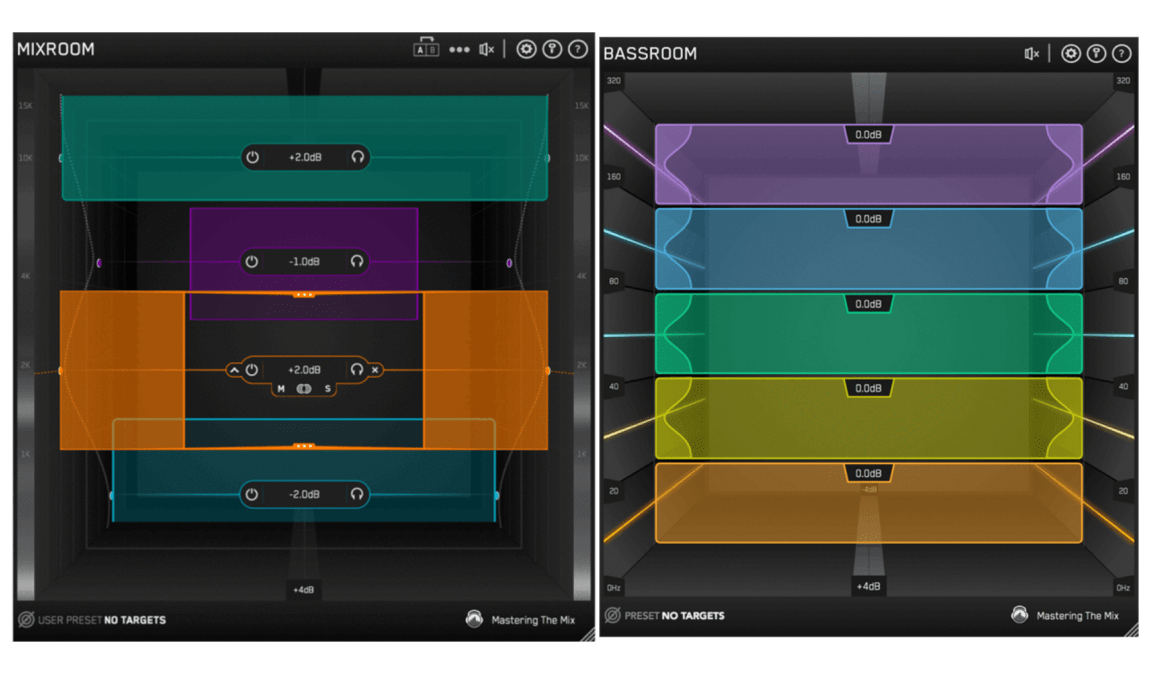This screenshot has width=1154, height=673.
Task: Set orange band to Mid with M
Action: (x=281, y=389)
